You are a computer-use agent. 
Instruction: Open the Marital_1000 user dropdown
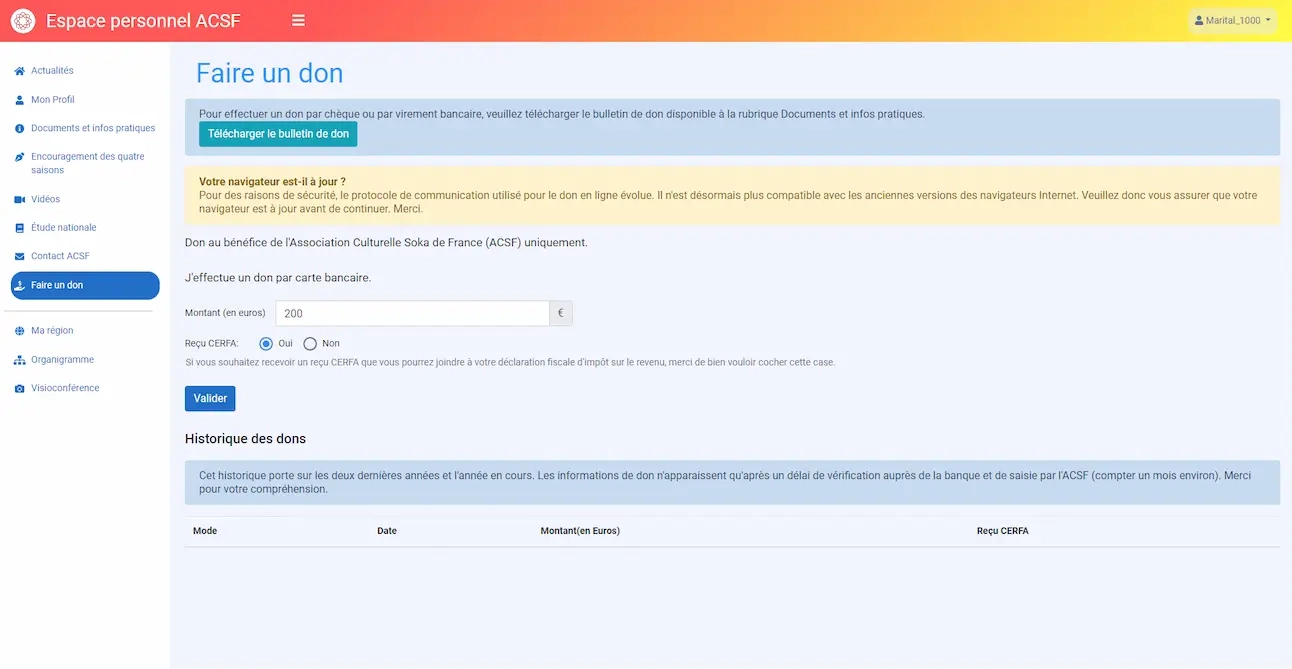[1232, 20]
